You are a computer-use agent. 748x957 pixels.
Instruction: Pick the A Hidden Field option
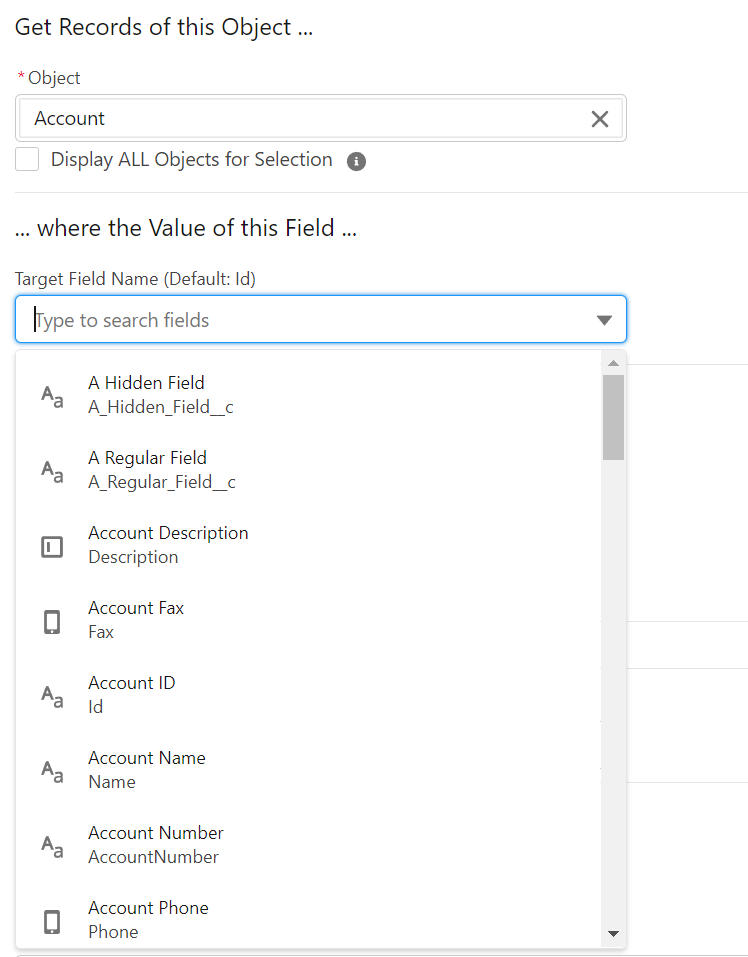(x=146, y=394)
